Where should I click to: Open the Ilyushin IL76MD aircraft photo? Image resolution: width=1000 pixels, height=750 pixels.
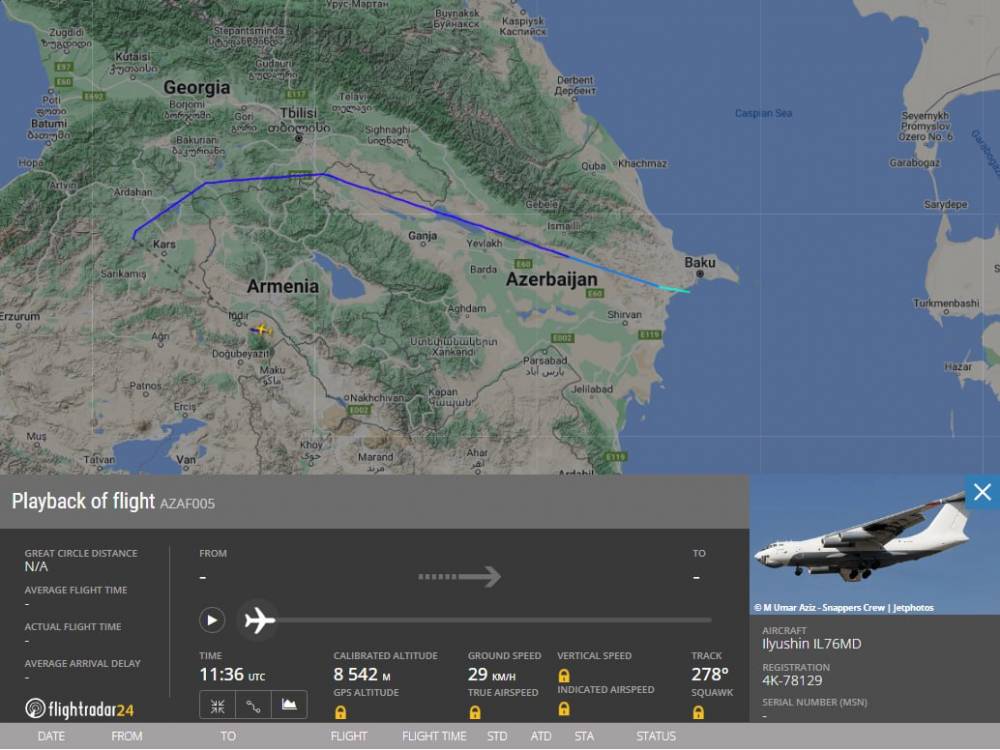[x=874, y=545]
